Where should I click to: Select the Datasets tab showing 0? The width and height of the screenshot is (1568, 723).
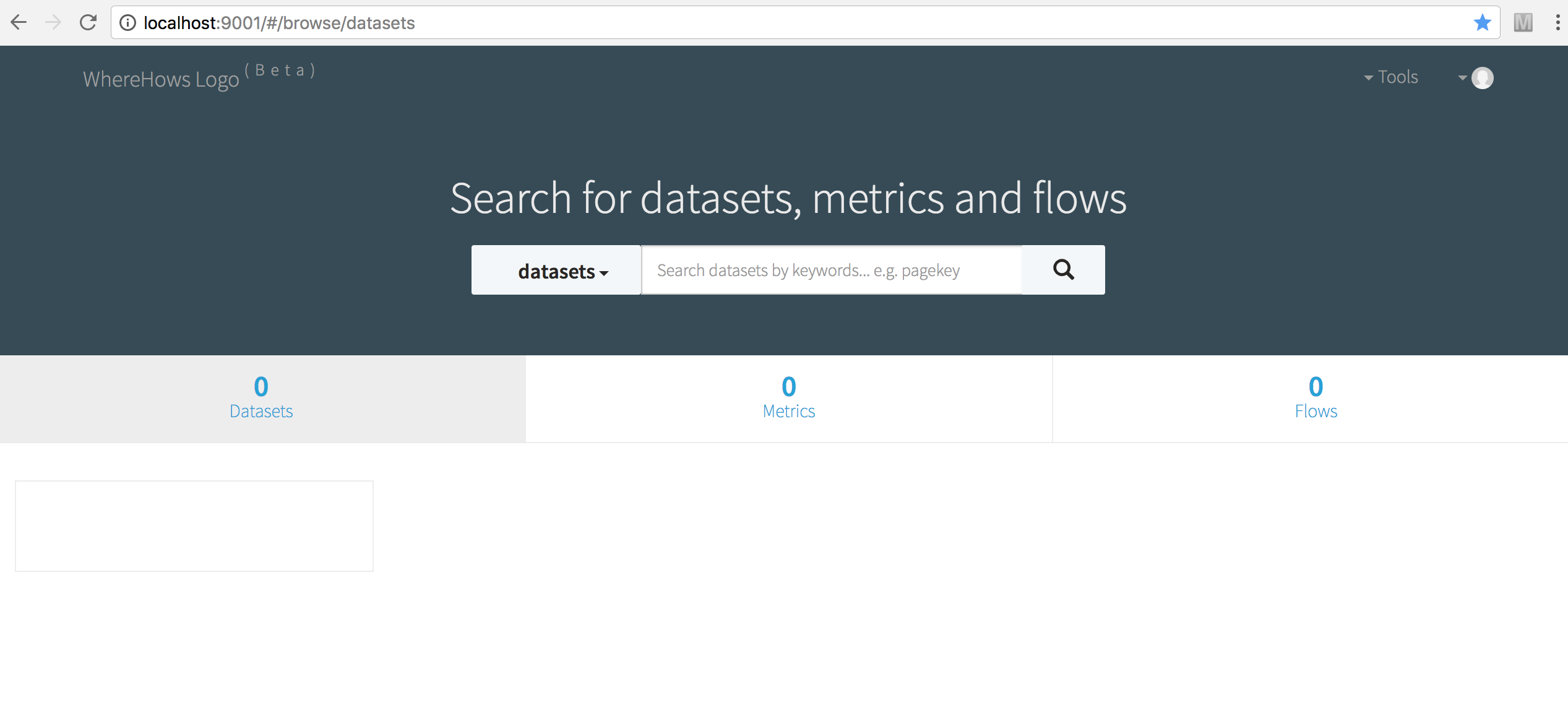point(261,399)
